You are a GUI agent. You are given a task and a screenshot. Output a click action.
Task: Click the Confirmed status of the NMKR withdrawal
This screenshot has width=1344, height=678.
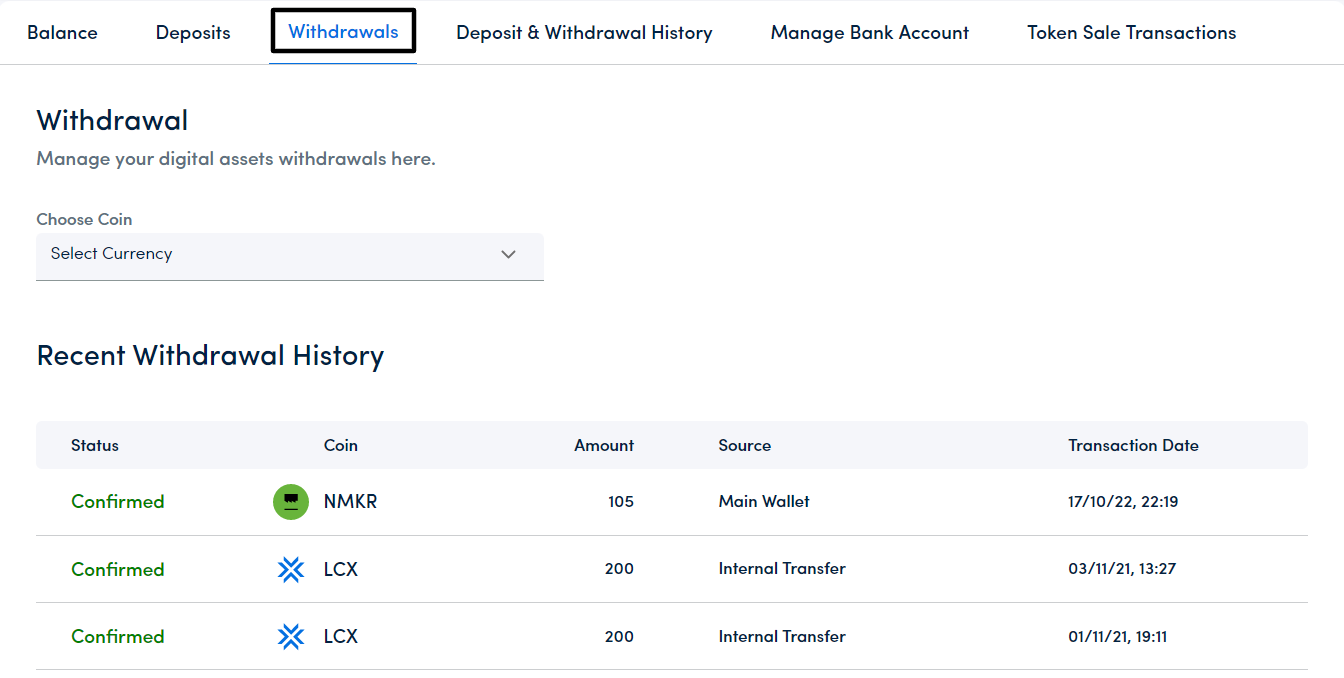point(118,502)
